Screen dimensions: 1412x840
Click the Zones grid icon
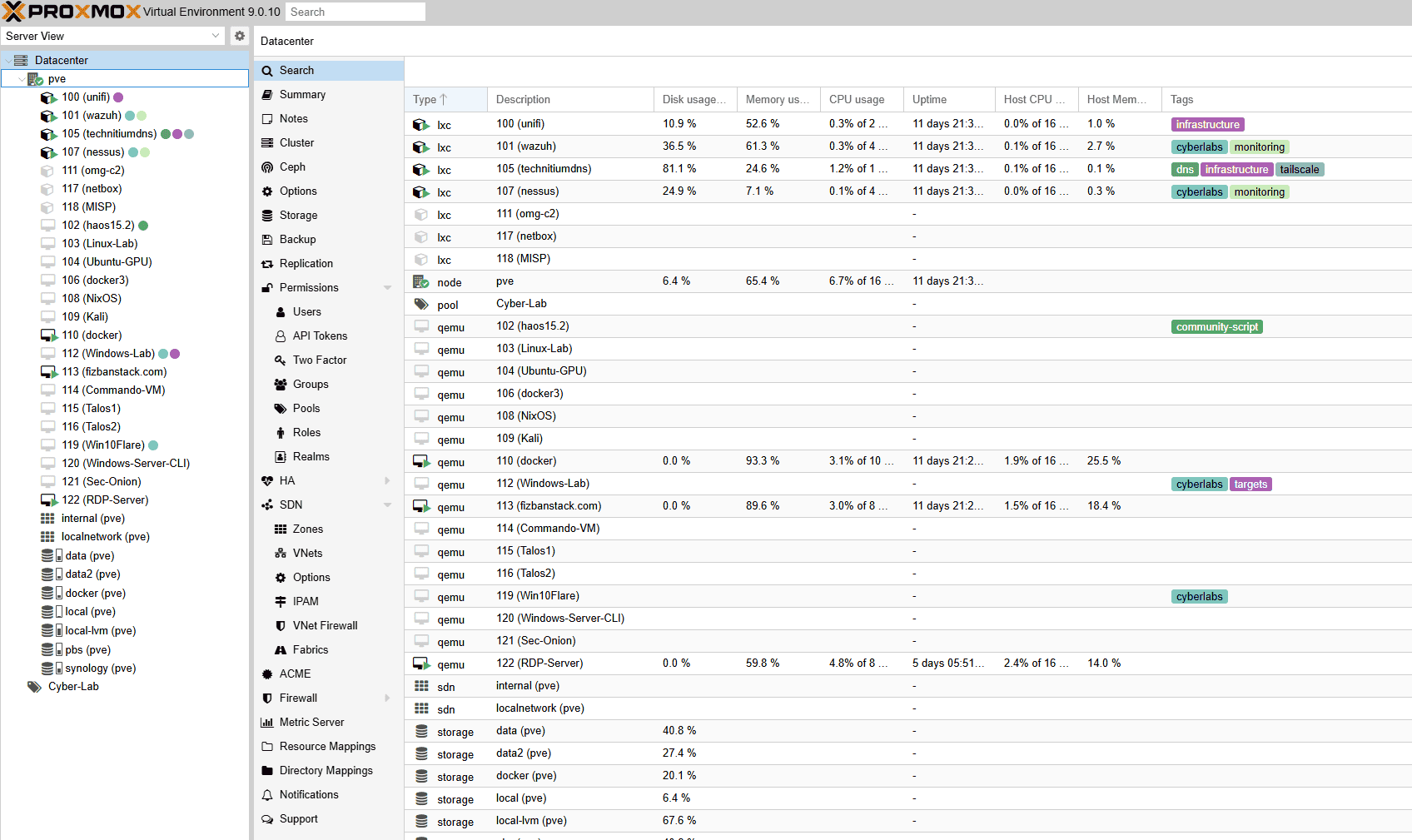[x=281, y=529]
